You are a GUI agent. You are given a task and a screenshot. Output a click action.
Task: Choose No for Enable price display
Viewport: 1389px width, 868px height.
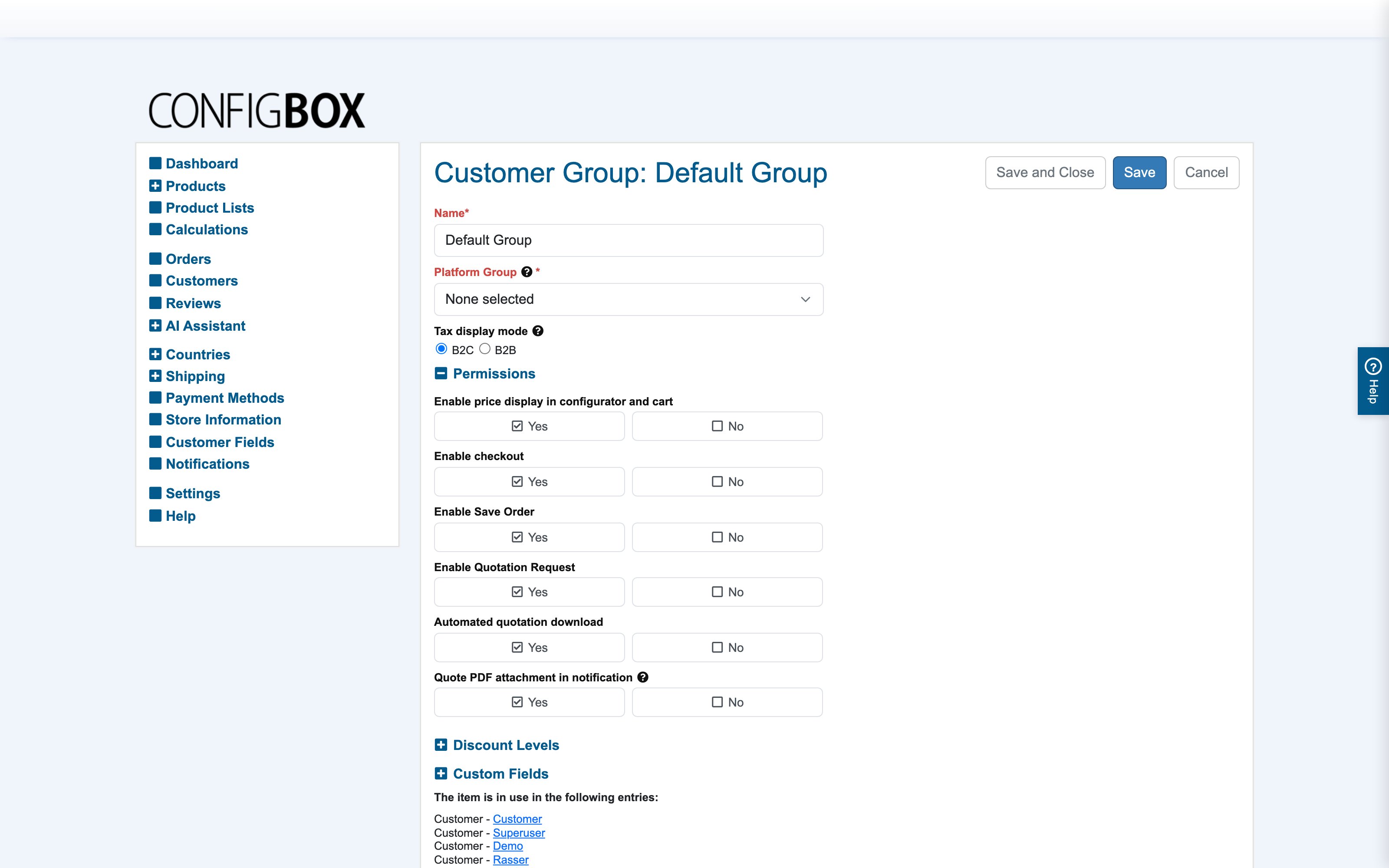pos(727,427)
